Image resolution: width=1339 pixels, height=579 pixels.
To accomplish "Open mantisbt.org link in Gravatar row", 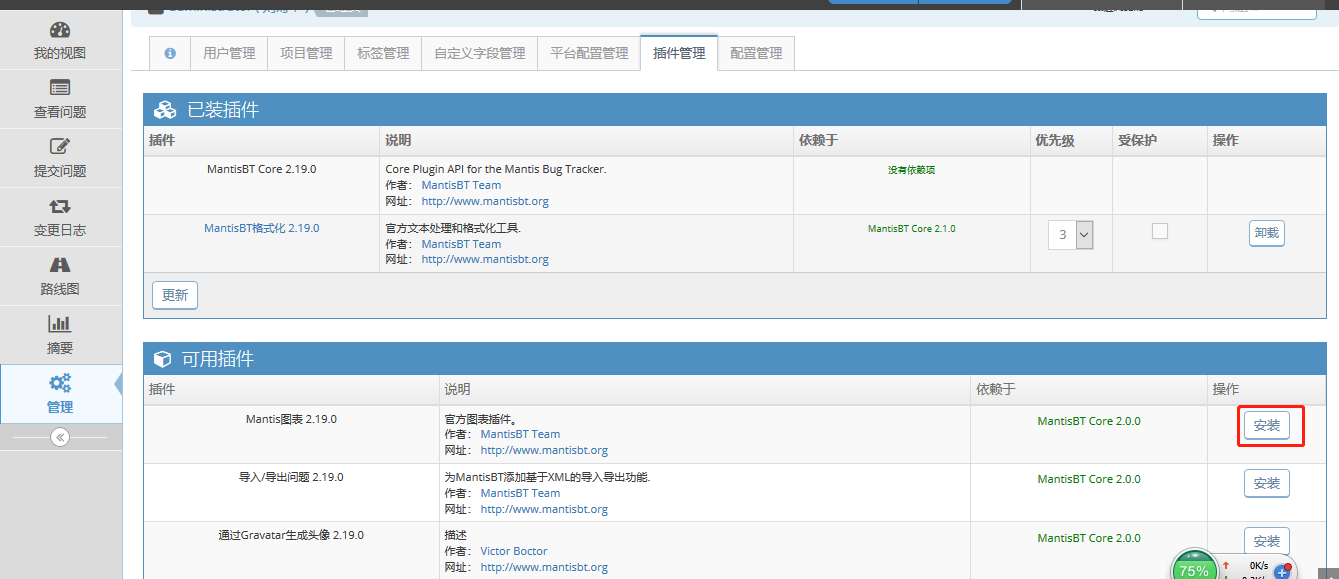I will tap(544, 567).
